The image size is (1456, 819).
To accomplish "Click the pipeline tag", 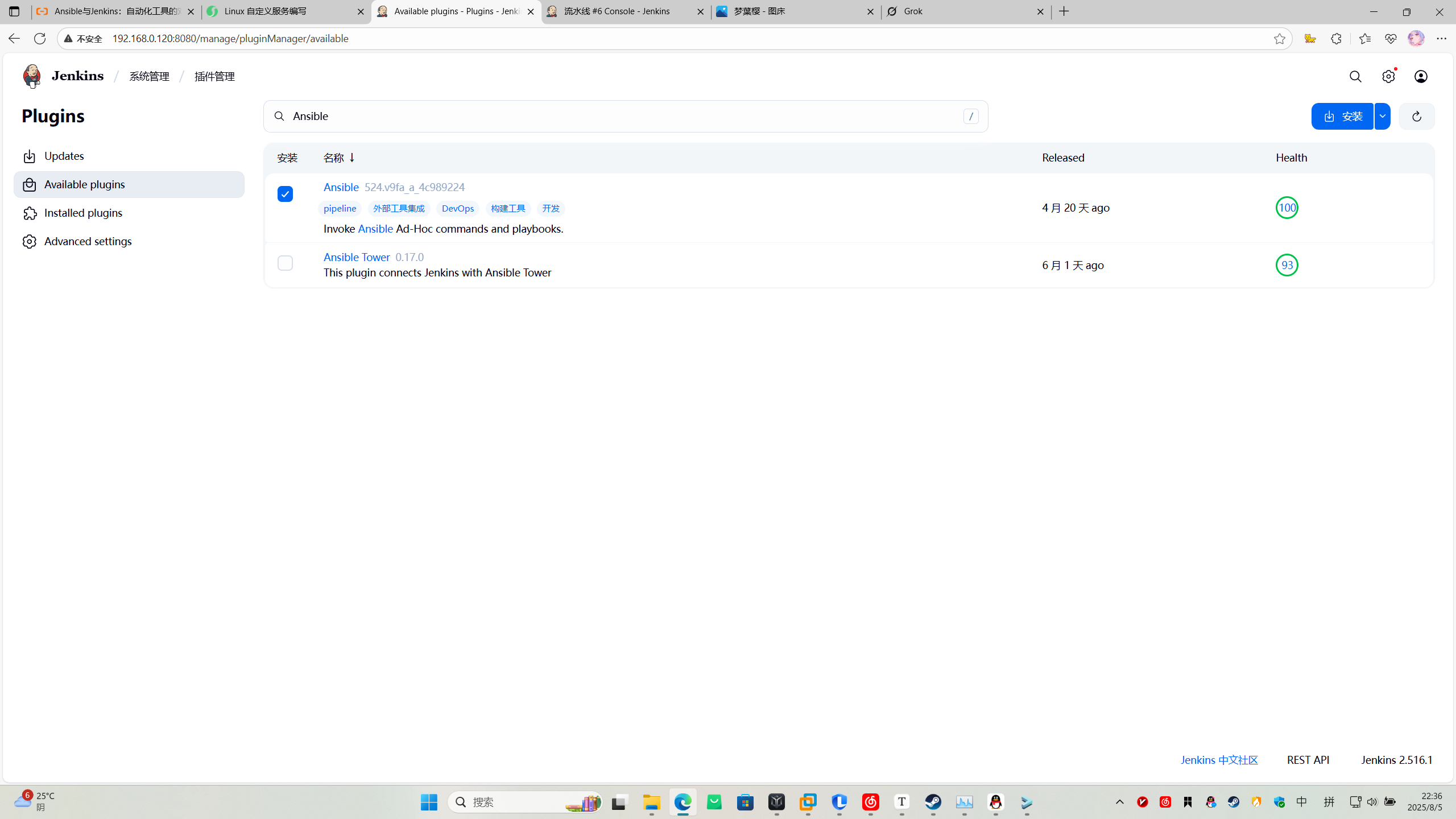I will pyautogui.click(x=340, y=208).
